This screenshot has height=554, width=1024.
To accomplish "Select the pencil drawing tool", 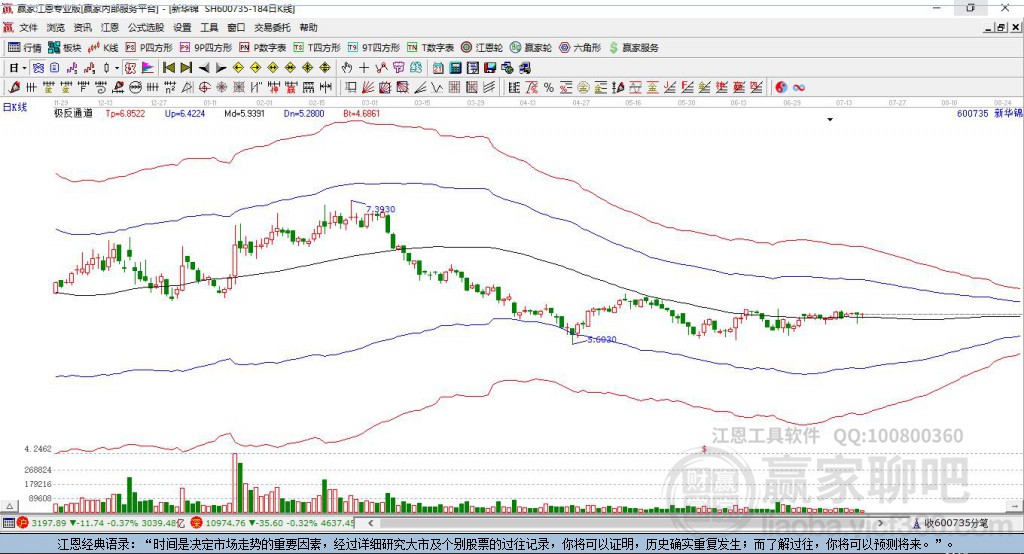I will coord(14,87).
